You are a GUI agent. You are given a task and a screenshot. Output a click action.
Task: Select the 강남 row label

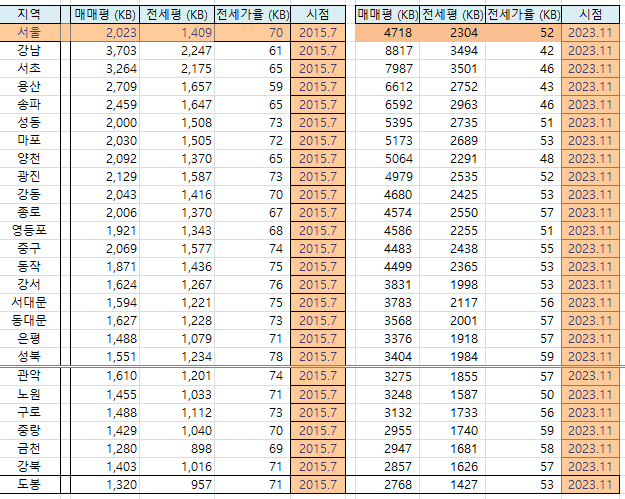(29, 51)
